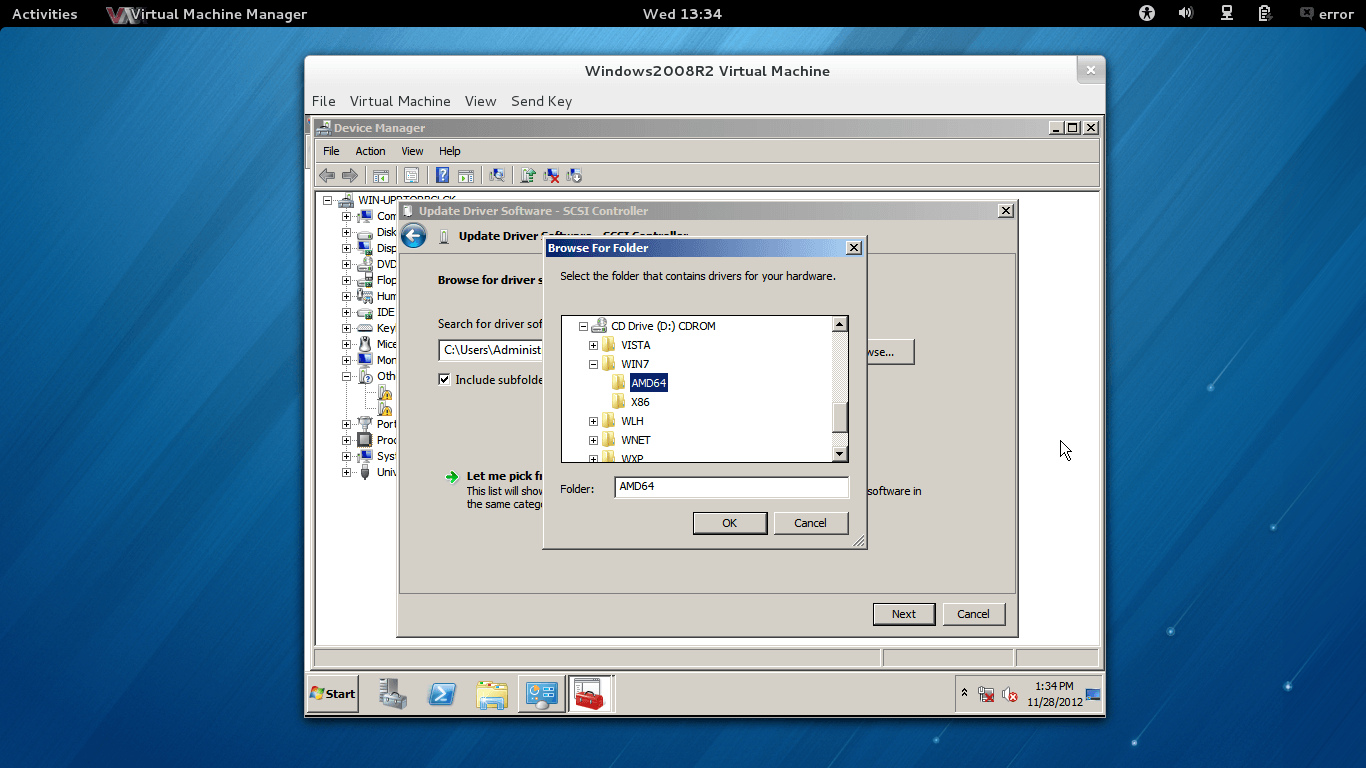Screen dimensions: 1366x768
Task: Collapse the Other devices category
Action: [x=346, y=376]
